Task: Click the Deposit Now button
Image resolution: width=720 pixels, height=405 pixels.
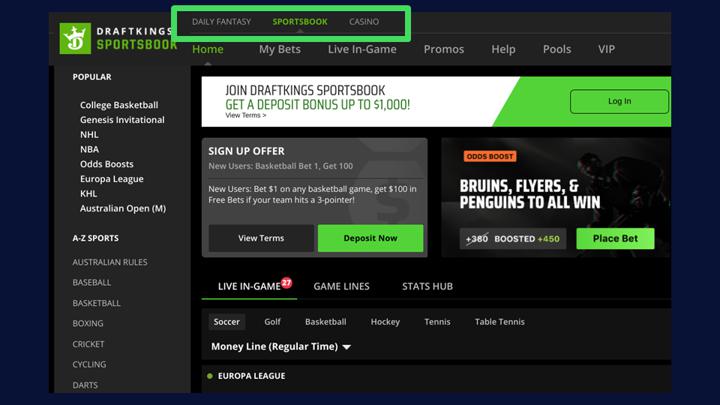Action: (371, 238)
